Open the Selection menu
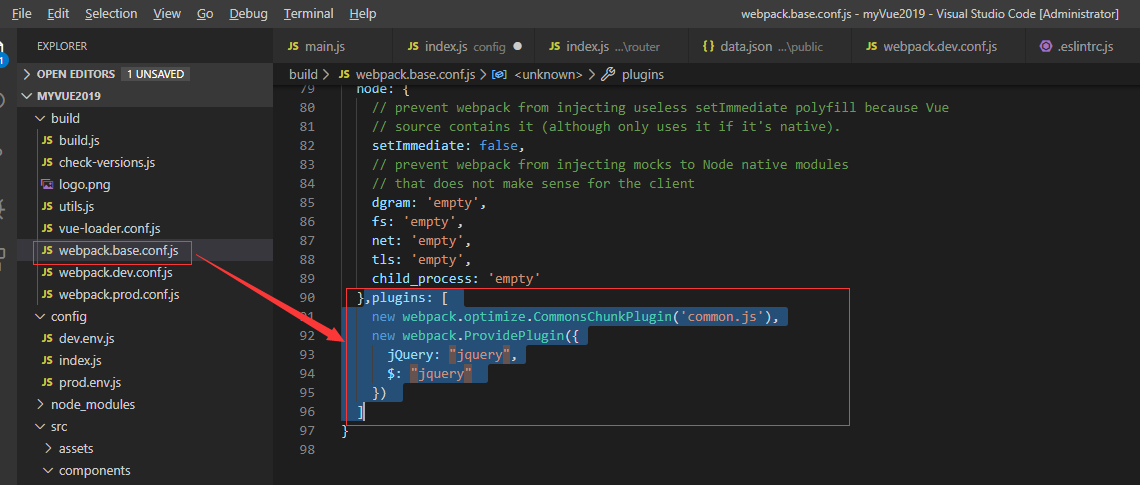 (111, 13)
